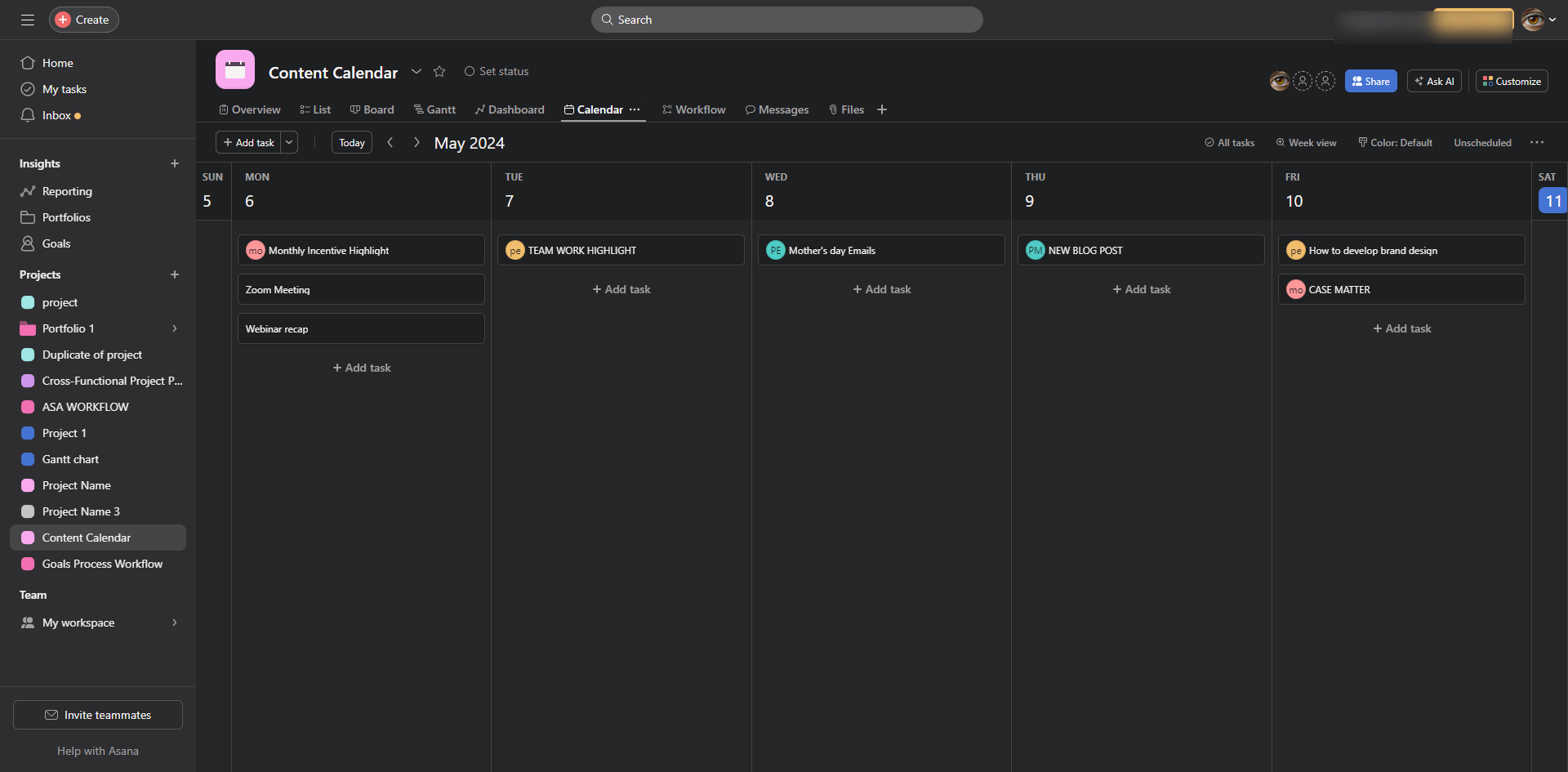Click the Inbox bell in sidebar
The width and height of the screenshot is (1568, 772).
[x=28, y=115]
